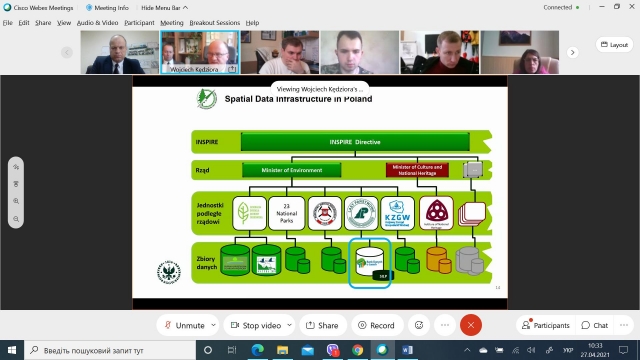This screenshot has width=640, height=360.
Task: Zoom in on shared content
Action: pos(16,201)
